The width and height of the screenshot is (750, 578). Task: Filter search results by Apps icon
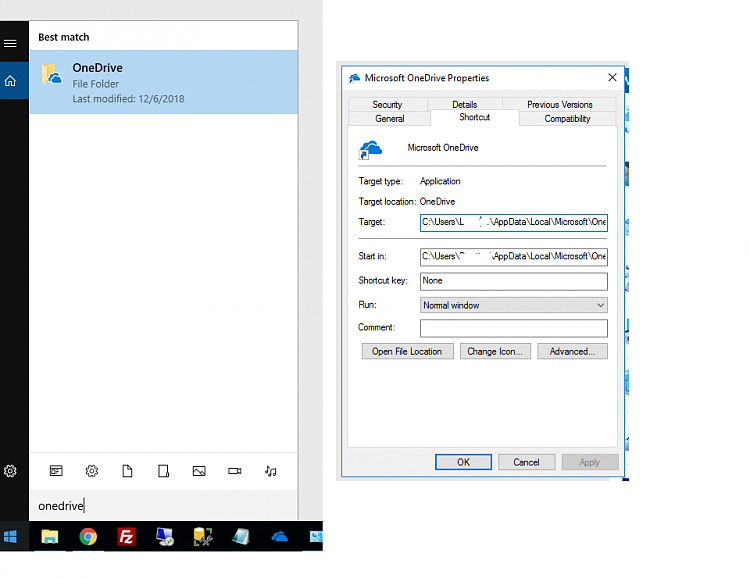point(56,471)
